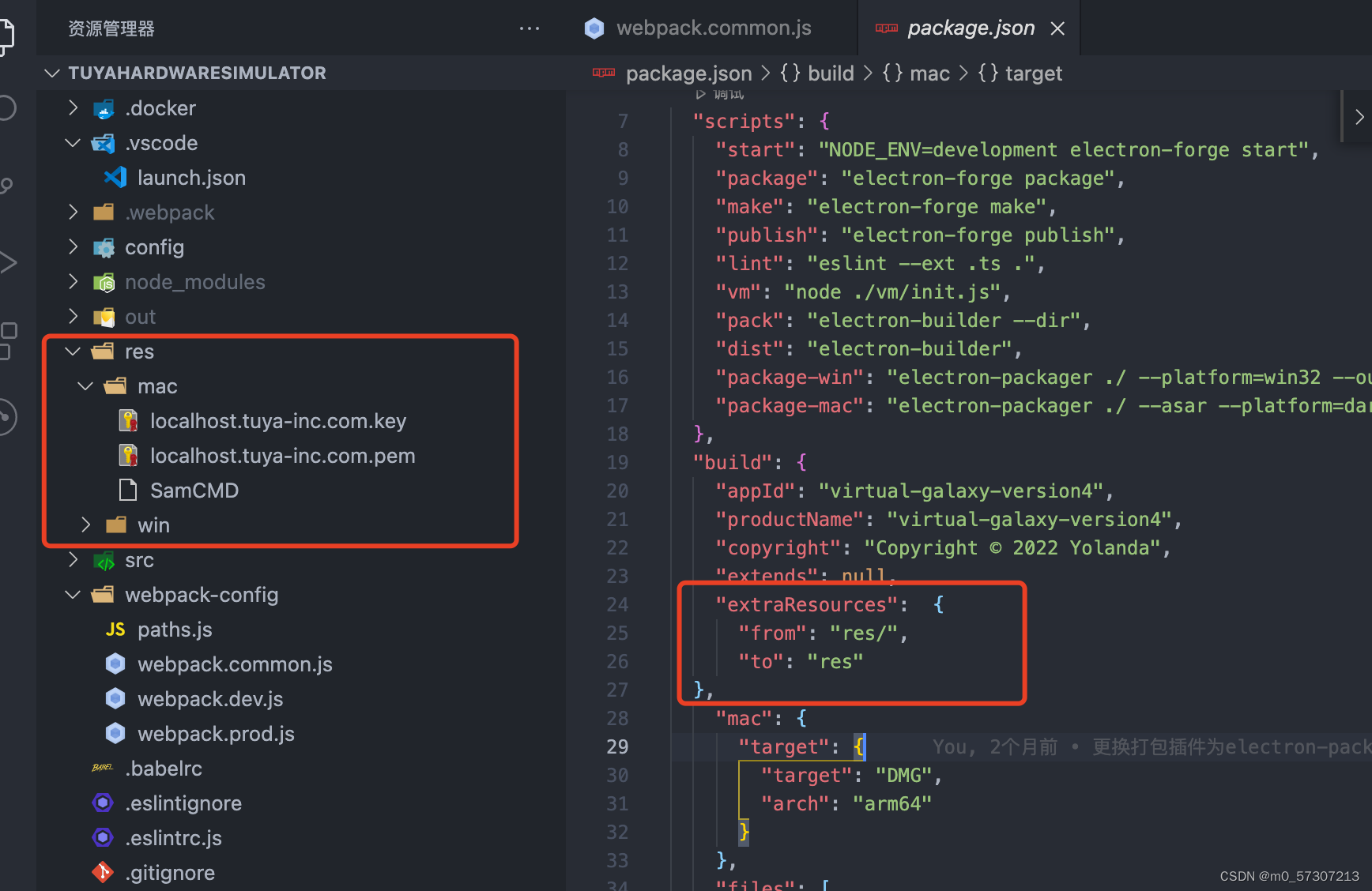
Task: Click the "appId" key on line 20
Action: (756, 491)
